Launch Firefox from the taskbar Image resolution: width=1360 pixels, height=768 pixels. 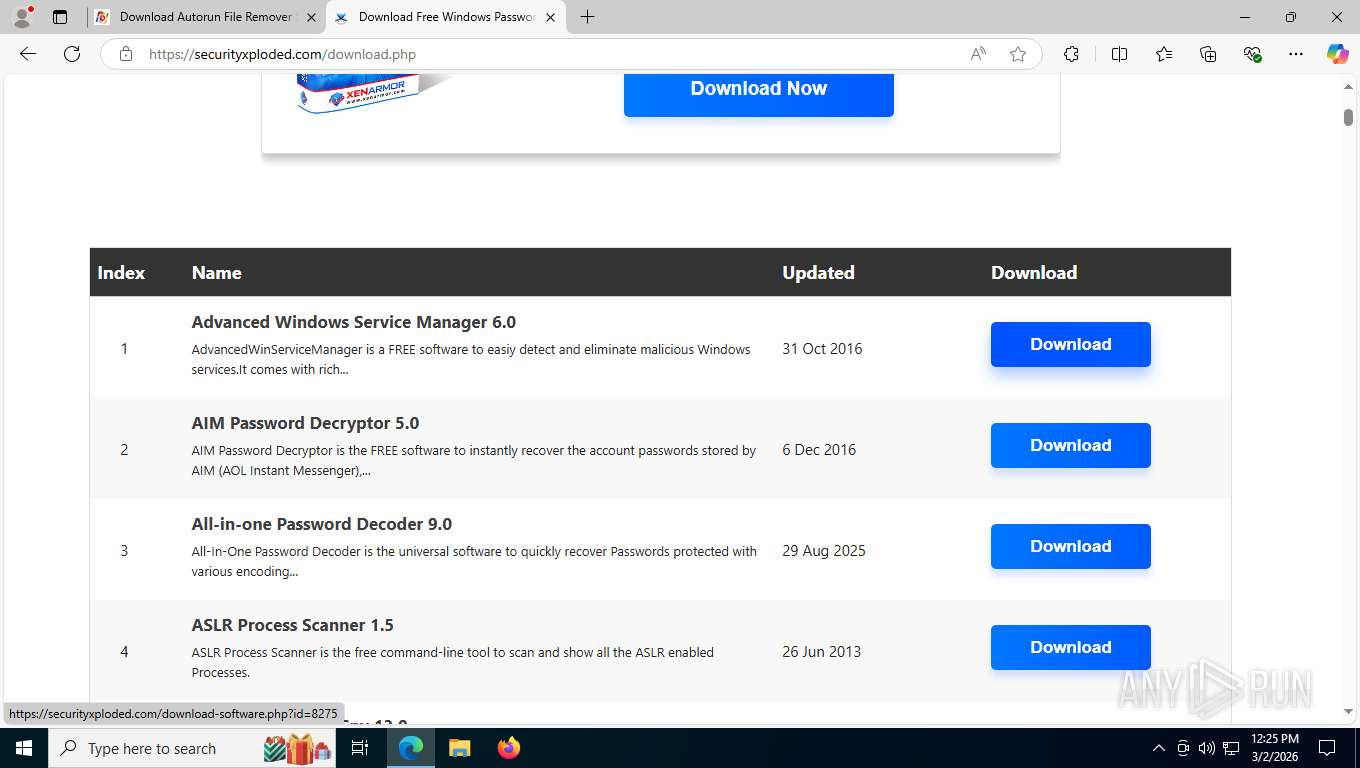pos(509,748)
